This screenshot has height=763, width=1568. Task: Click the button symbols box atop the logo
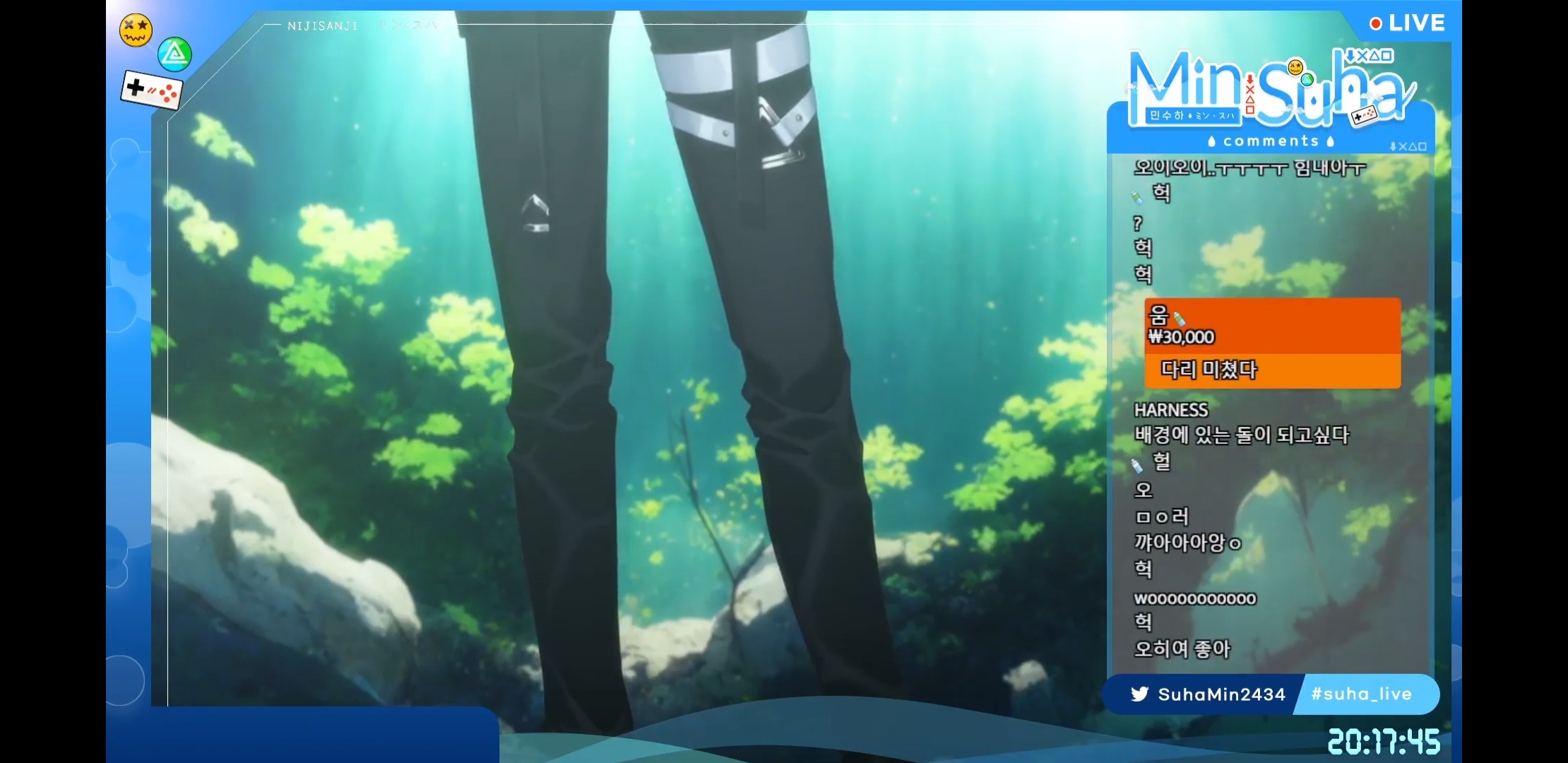tap(1369, 55)
